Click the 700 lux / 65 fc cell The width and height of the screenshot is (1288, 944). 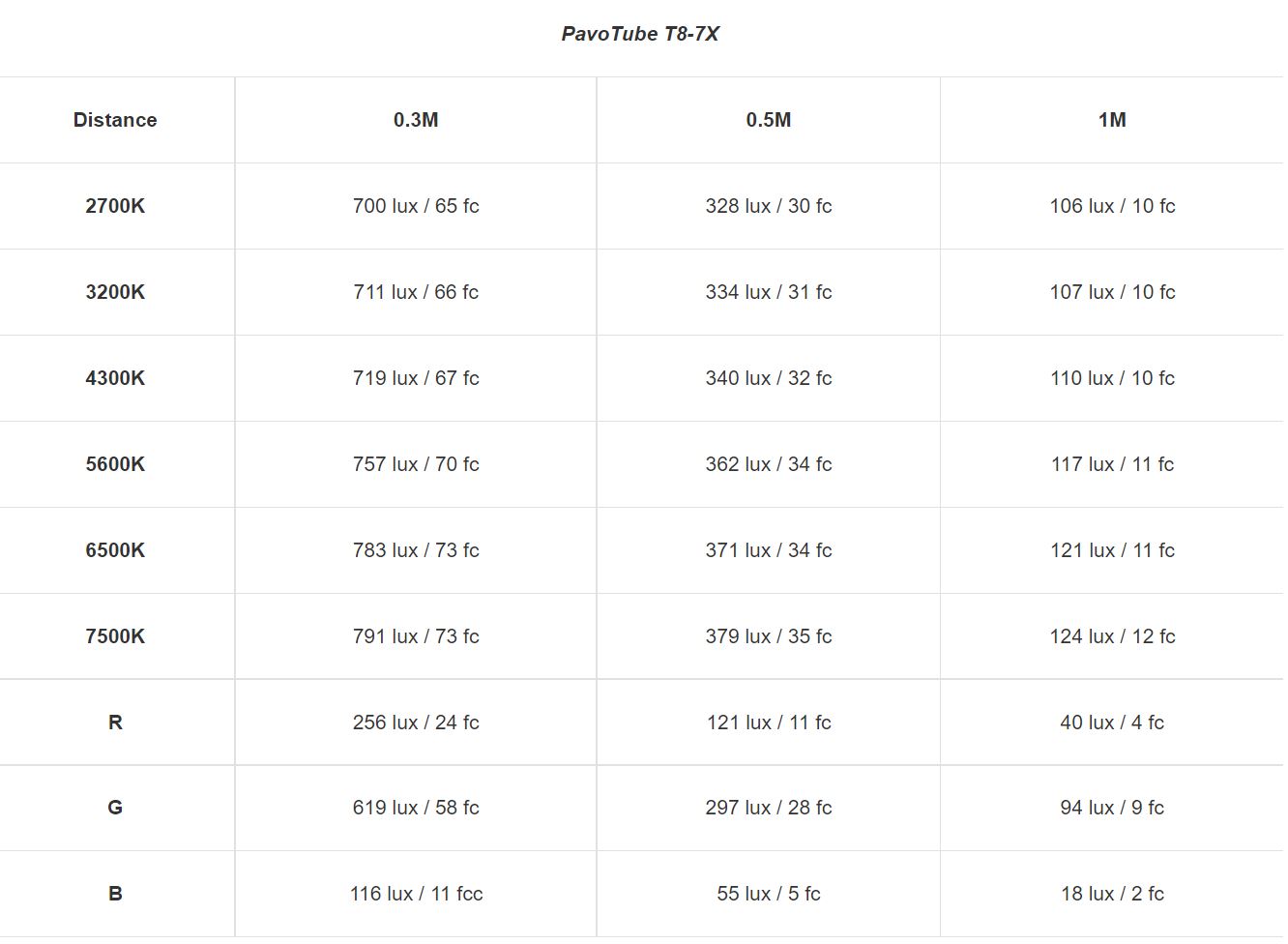(x=416, y=206)
